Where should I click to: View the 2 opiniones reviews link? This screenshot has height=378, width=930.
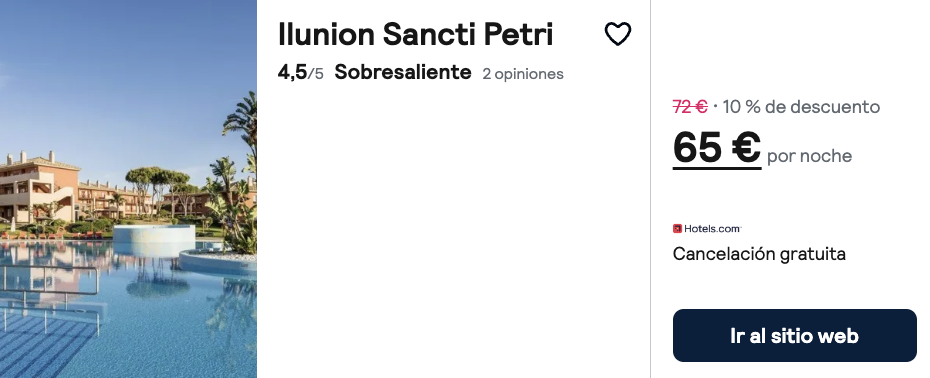523,74
